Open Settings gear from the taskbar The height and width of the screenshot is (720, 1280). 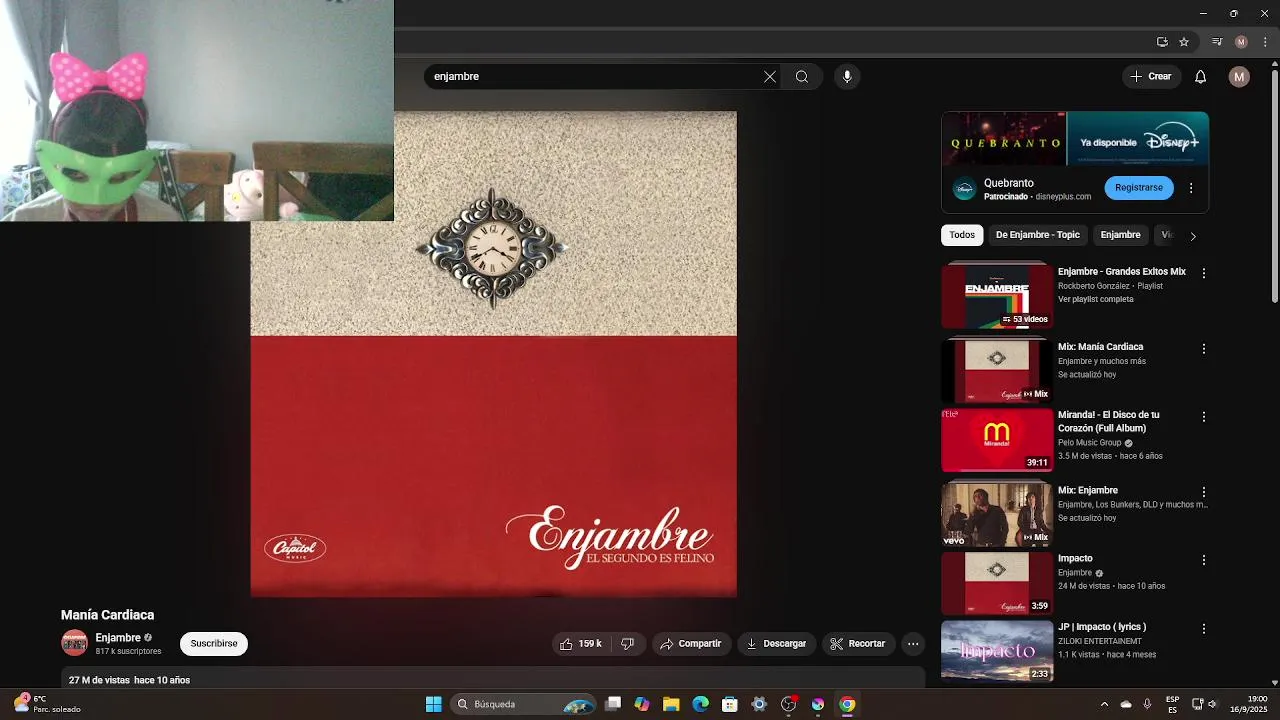(759, 704)
